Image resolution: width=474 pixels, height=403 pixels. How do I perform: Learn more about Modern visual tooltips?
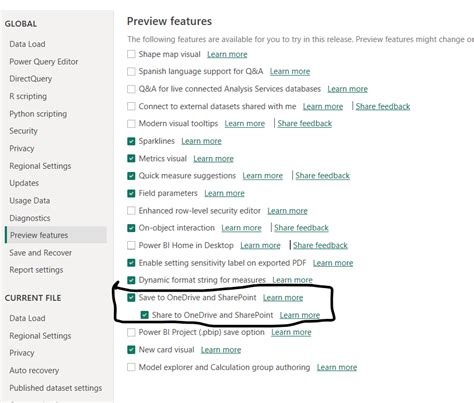tap(245, 124)
